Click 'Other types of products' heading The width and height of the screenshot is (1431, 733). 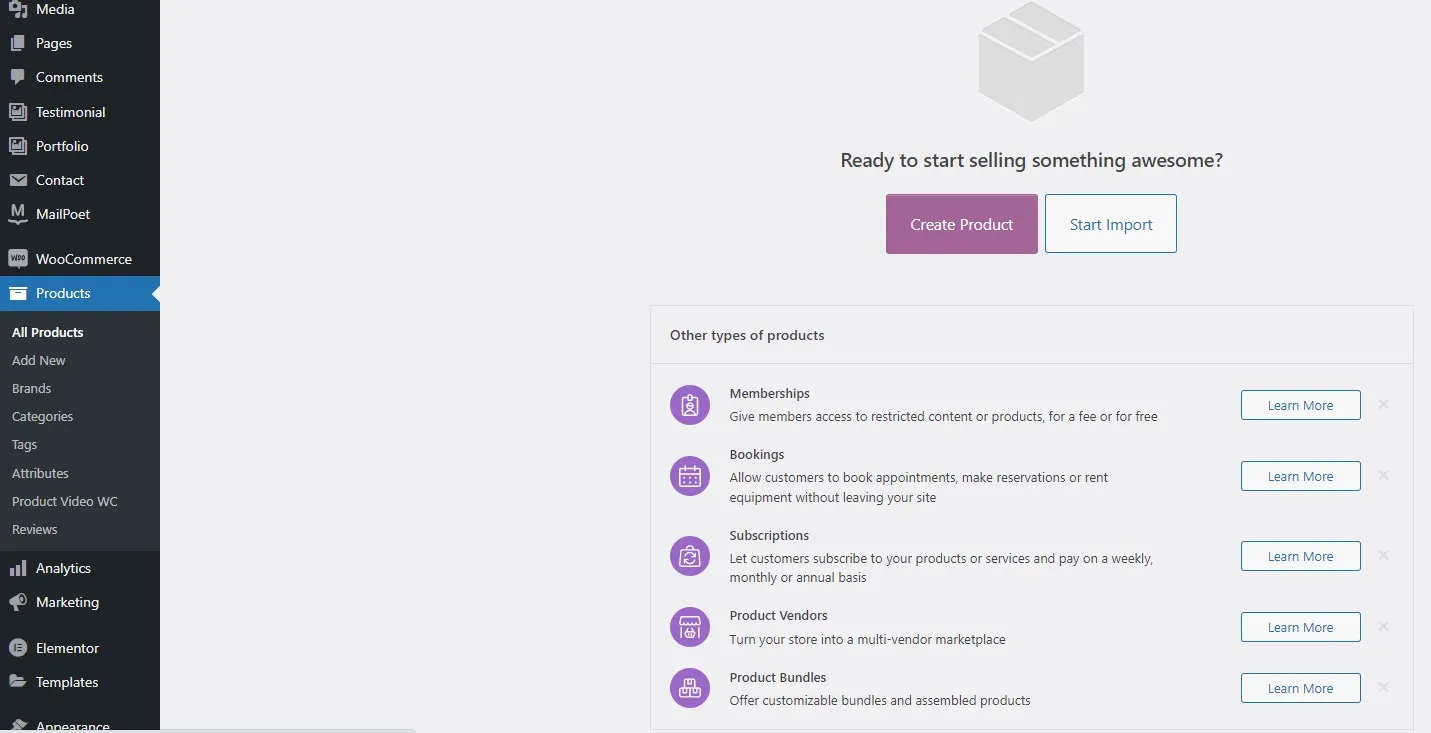pyautogui.click(x=747, y=335)
